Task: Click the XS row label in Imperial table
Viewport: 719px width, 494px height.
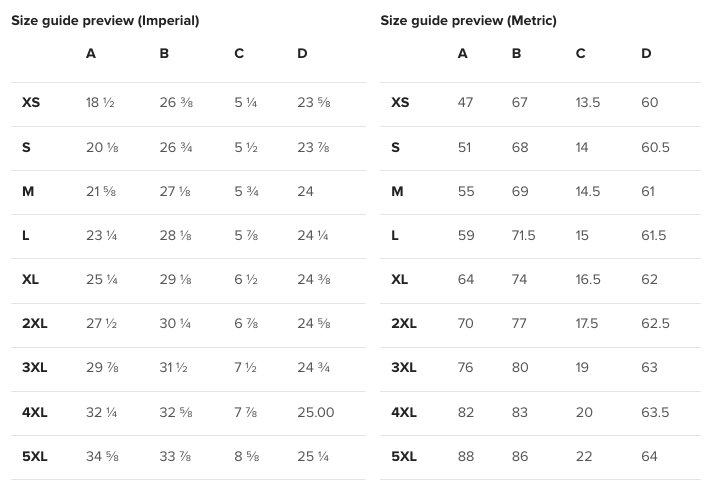Action: click(x=31, y=103)
